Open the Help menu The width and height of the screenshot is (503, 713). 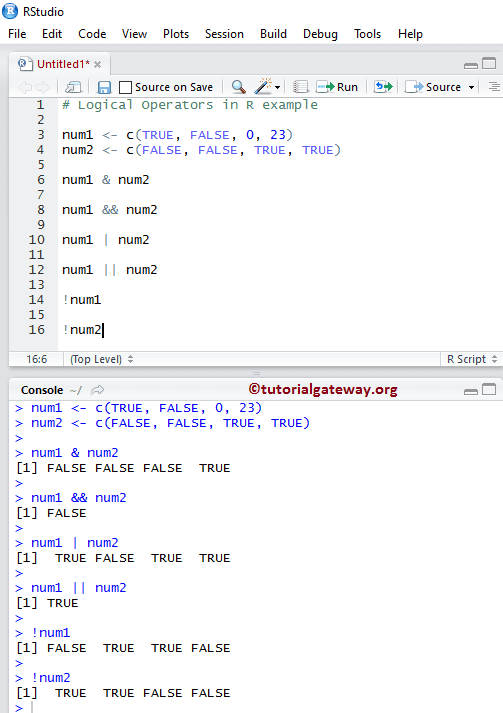pyautogui.click(x=410, y=34)
